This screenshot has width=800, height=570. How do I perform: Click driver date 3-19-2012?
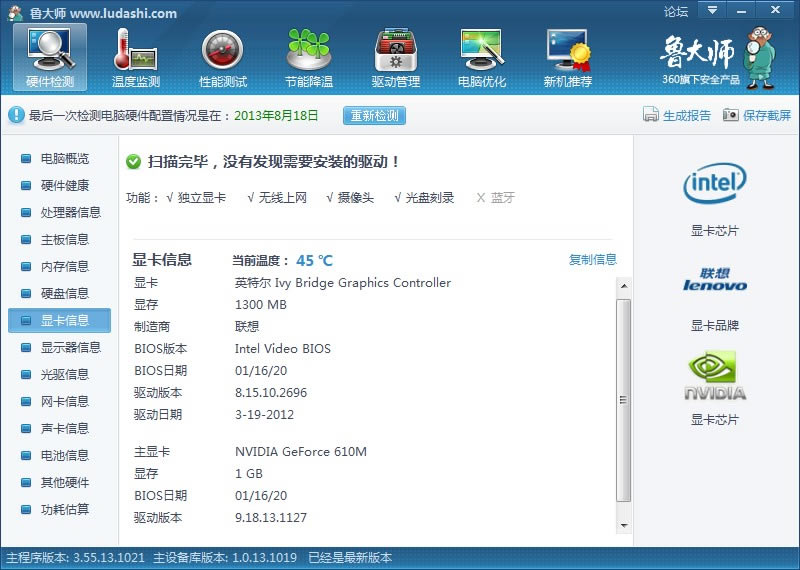click(x=264, y=414)
